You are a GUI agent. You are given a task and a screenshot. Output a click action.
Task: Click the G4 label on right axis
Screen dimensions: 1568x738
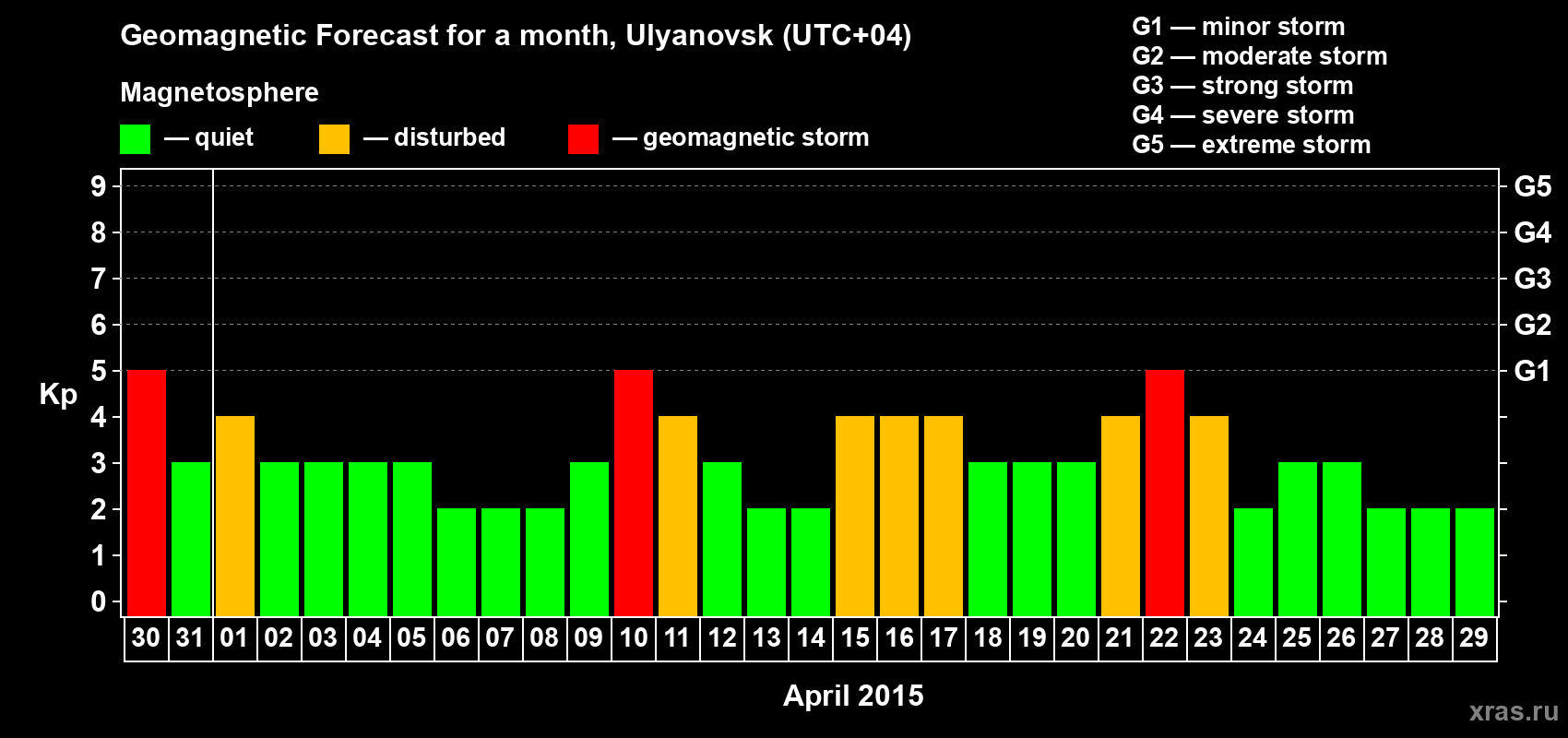click(1533, 232)
